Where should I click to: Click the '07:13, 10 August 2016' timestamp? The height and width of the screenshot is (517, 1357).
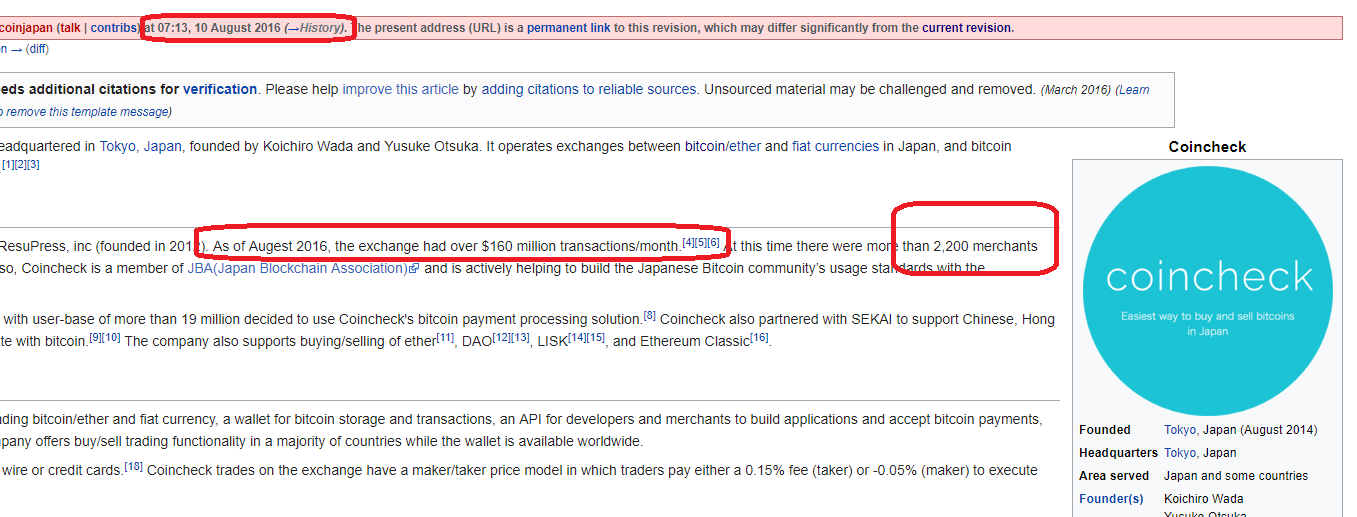(x=219, y=28)
